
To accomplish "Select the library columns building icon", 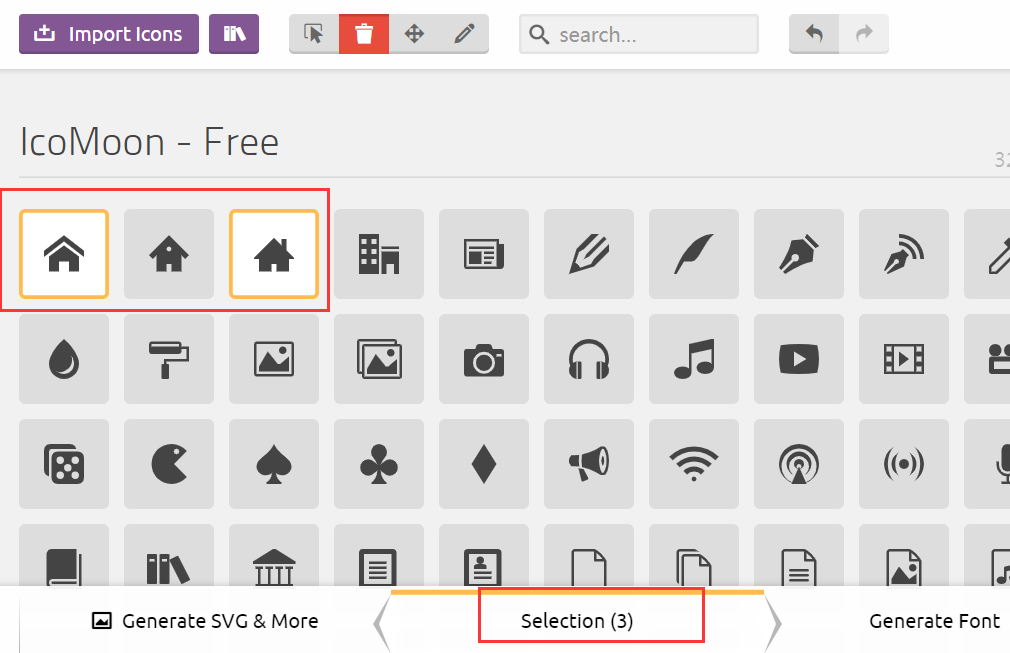I will pyautogui.click(x=274, y=555).
